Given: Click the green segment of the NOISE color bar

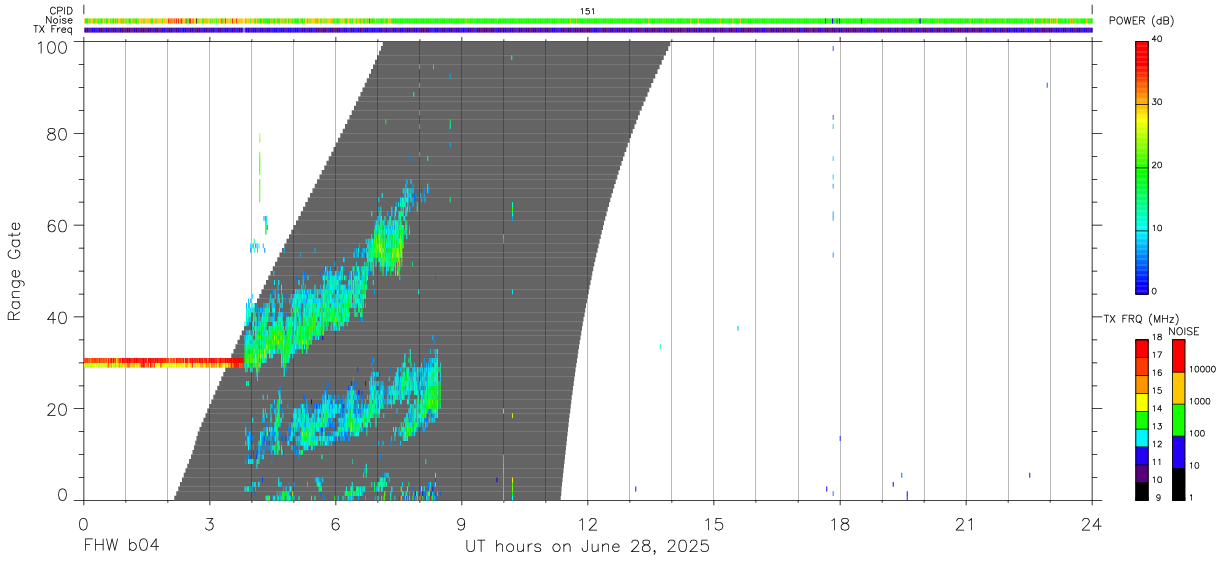Looking at the screenshot, I should (1178, 419).
